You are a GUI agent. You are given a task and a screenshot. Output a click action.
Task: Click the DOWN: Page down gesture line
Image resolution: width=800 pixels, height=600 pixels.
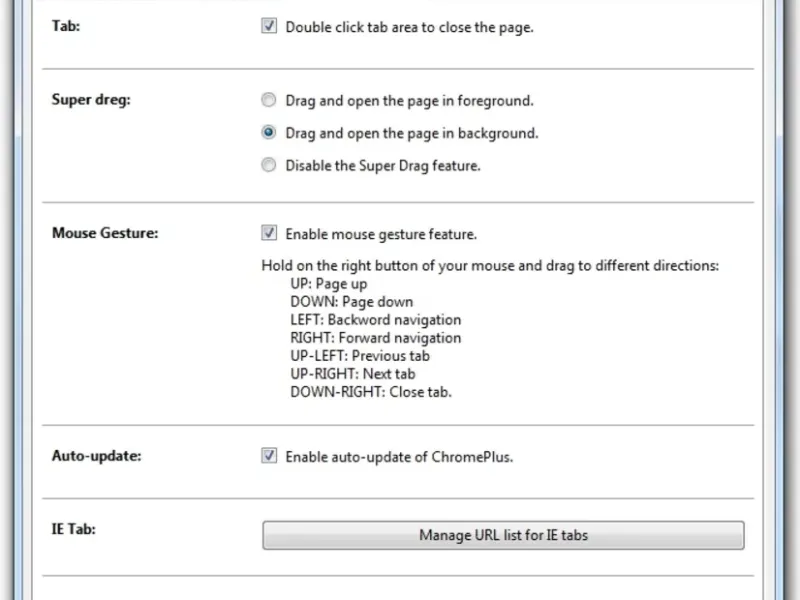(352, 302)
